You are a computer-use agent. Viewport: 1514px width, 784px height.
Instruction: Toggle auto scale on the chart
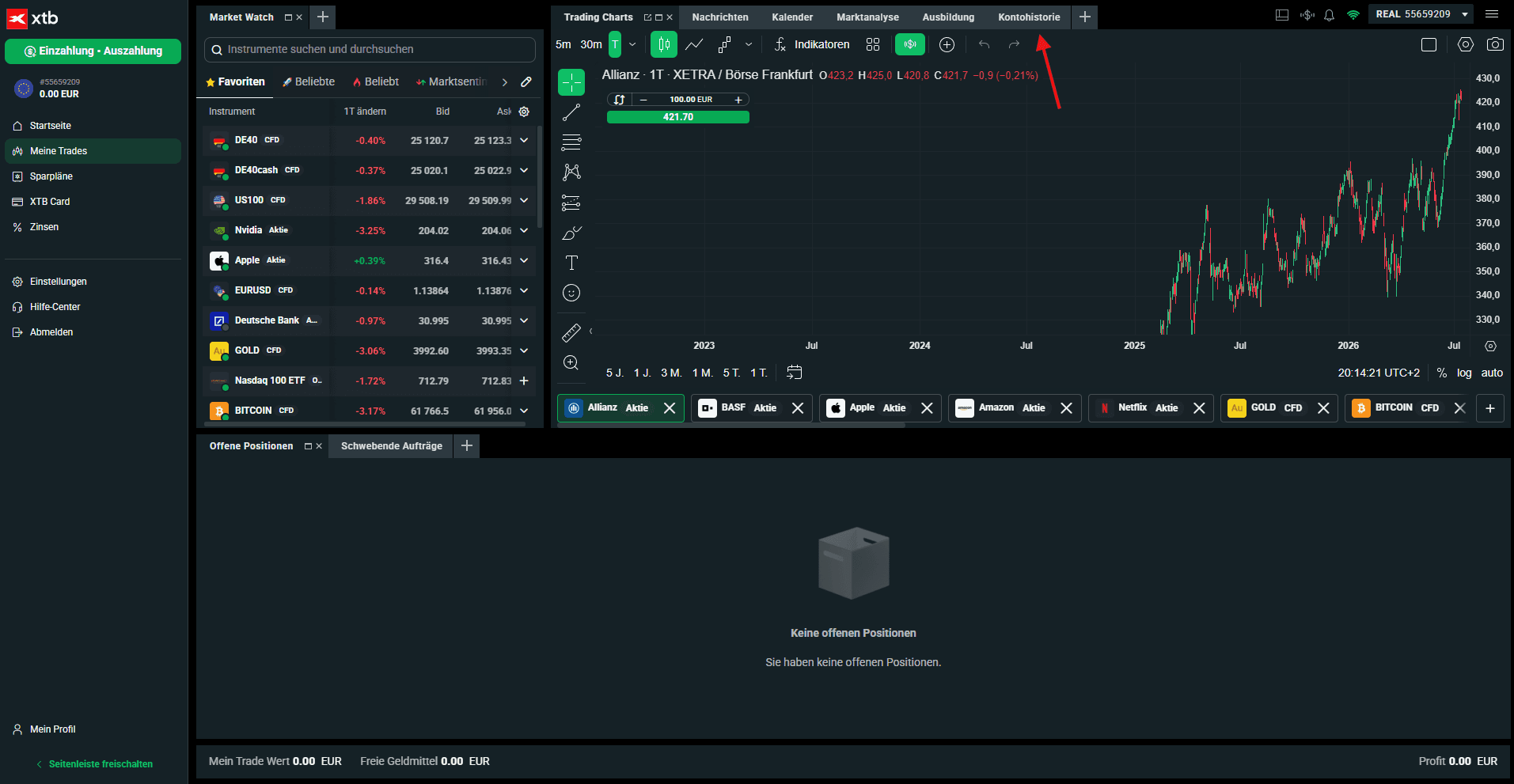tap(1492, 373)
